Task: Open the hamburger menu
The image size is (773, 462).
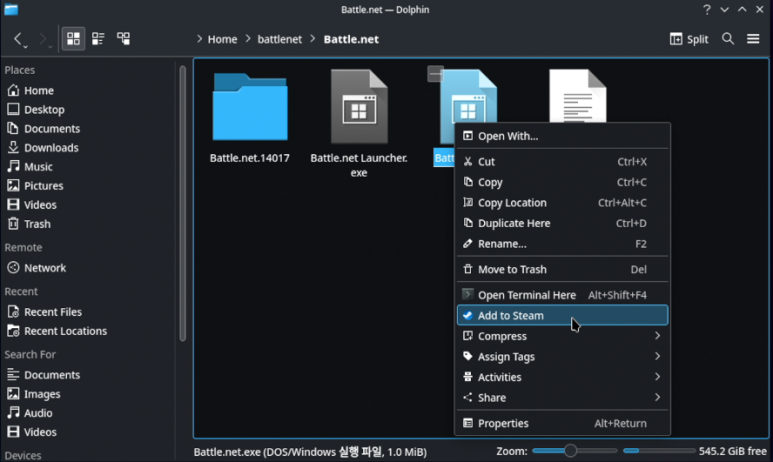Action: point(753,39)
